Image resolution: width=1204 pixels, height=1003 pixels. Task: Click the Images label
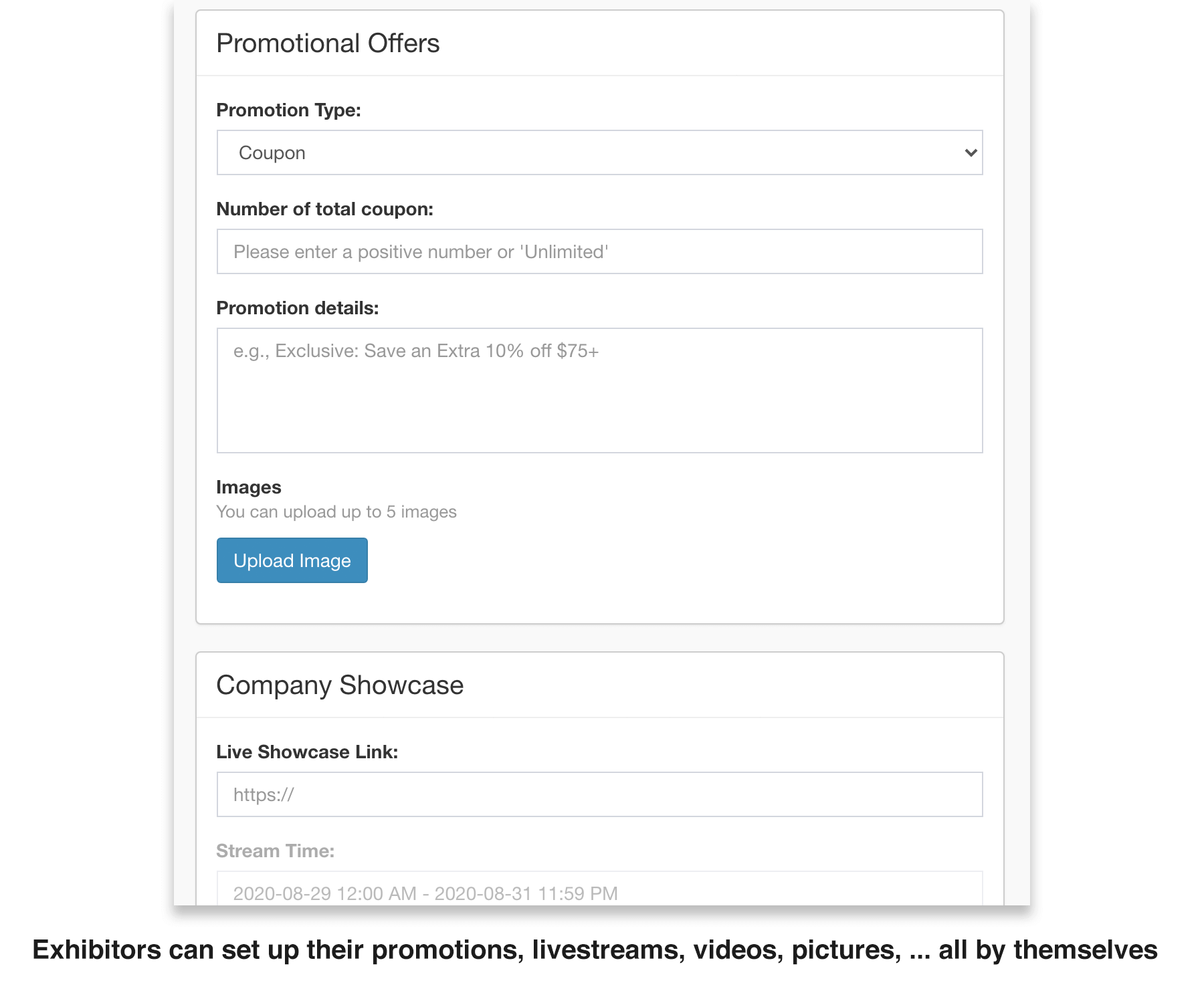(x=248, y=487)
